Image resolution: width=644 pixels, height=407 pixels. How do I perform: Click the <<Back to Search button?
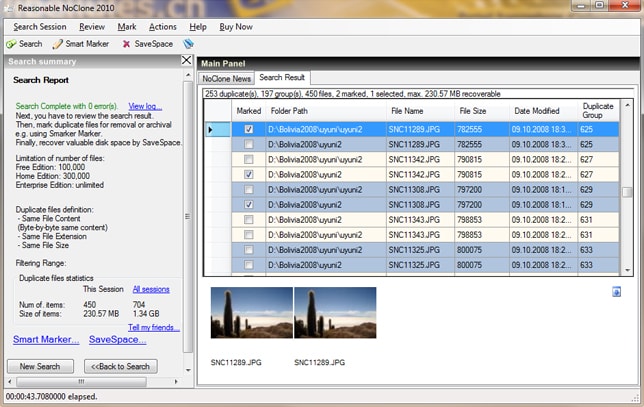pyautogui.click(x=120, y=366)
